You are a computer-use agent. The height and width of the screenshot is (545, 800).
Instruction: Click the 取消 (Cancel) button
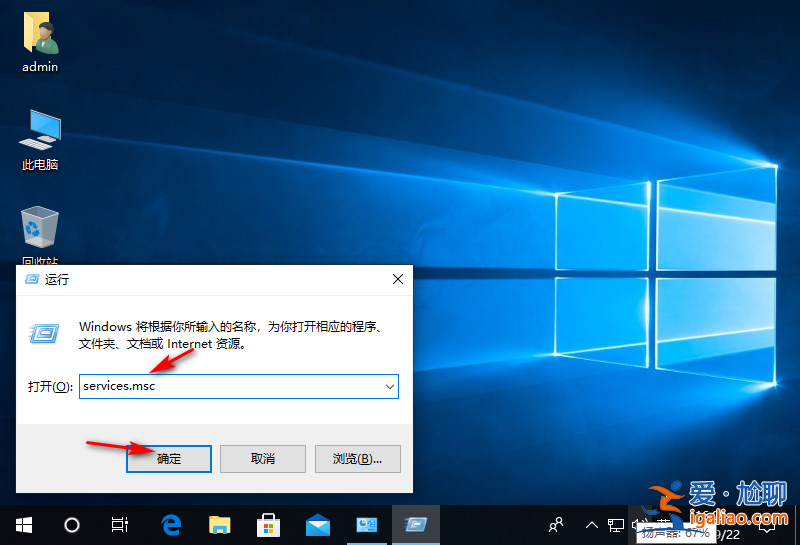point(263,459)
